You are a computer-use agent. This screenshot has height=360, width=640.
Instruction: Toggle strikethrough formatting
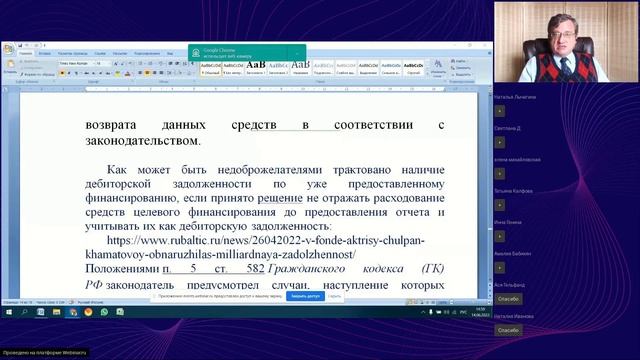tap(87, 73)
